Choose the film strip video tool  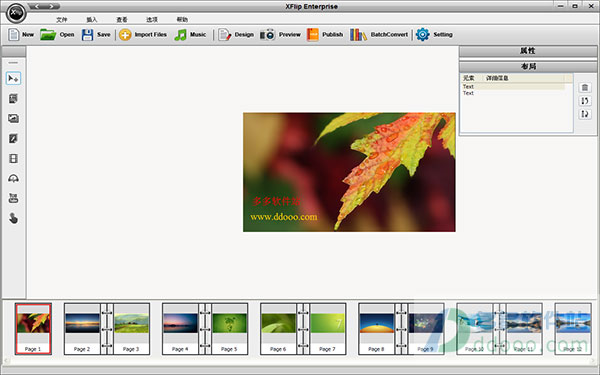(13, 158)
